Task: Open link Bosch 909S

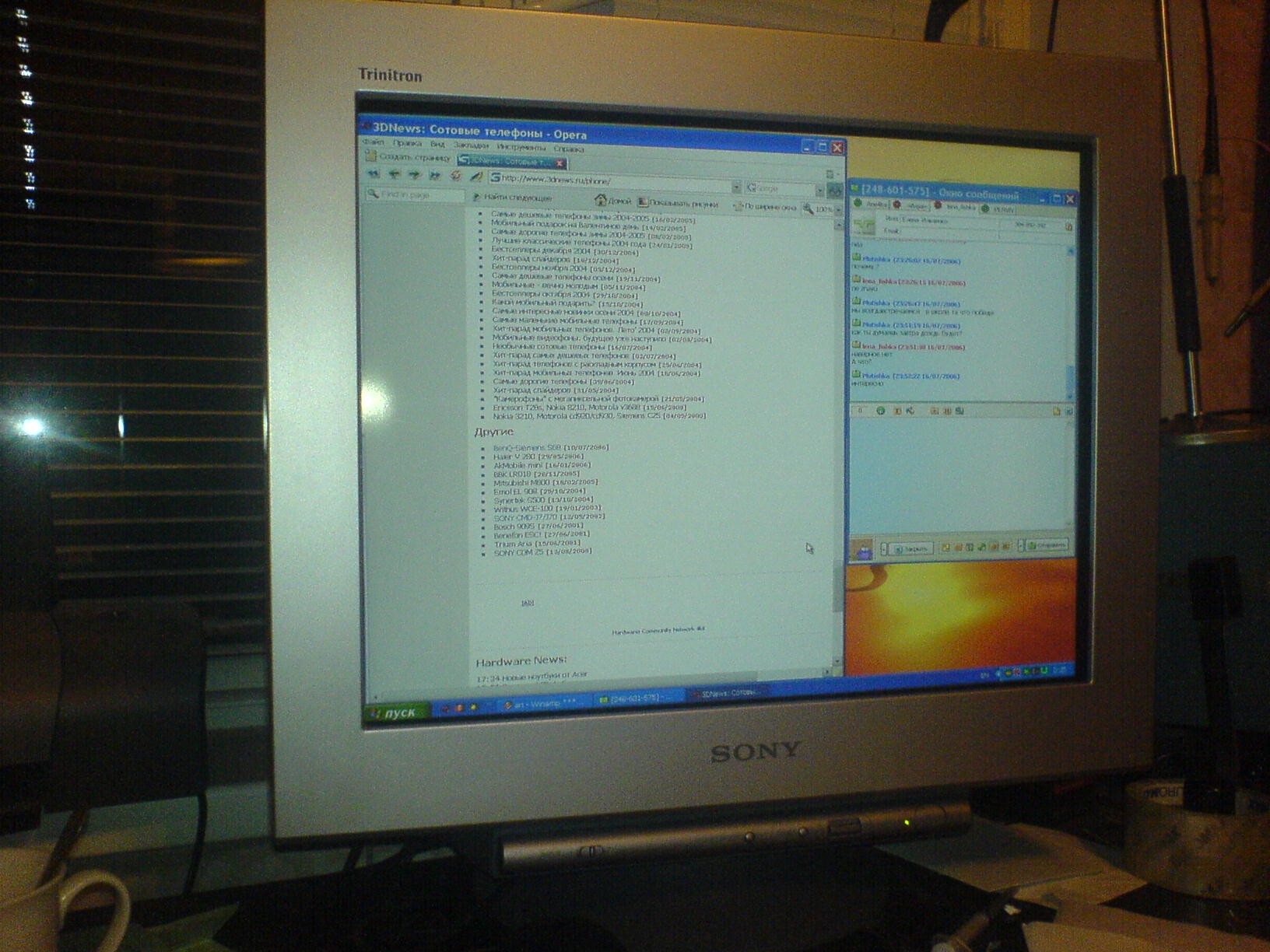Action: (514, 527)
